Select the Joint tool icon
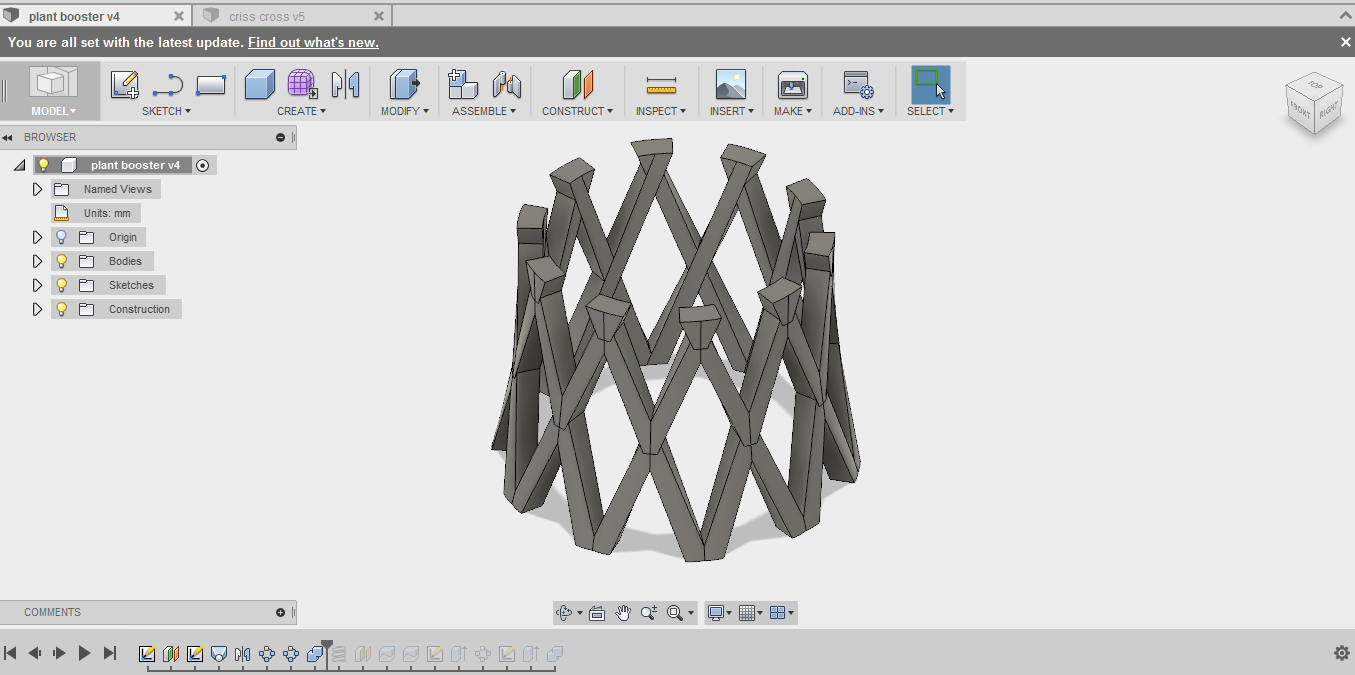 tap(507, 84)
